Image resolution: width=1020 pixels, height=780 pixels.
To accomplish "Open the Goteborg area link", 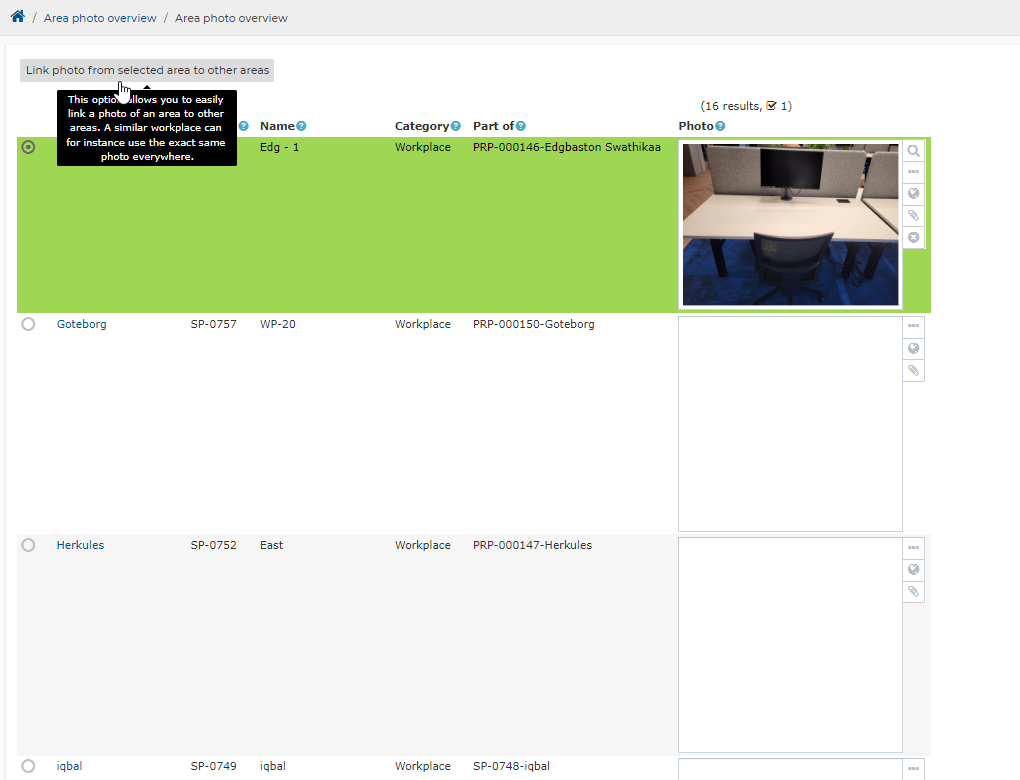I will (81, 324).
